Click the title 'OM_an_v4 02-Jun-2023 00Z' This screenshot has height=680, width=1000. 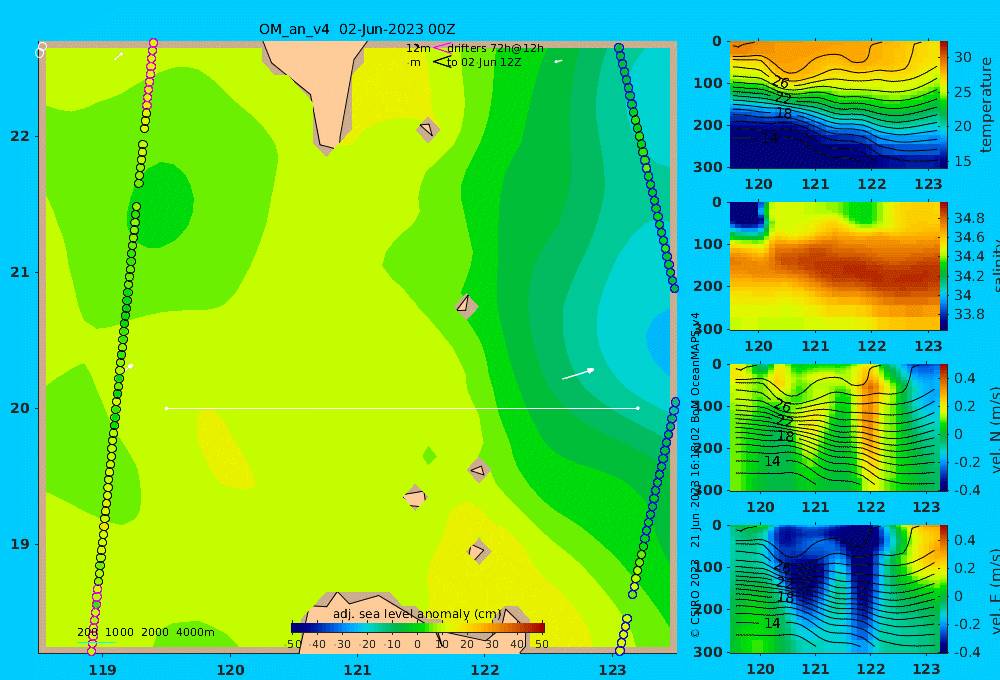[x=357, y=29]
